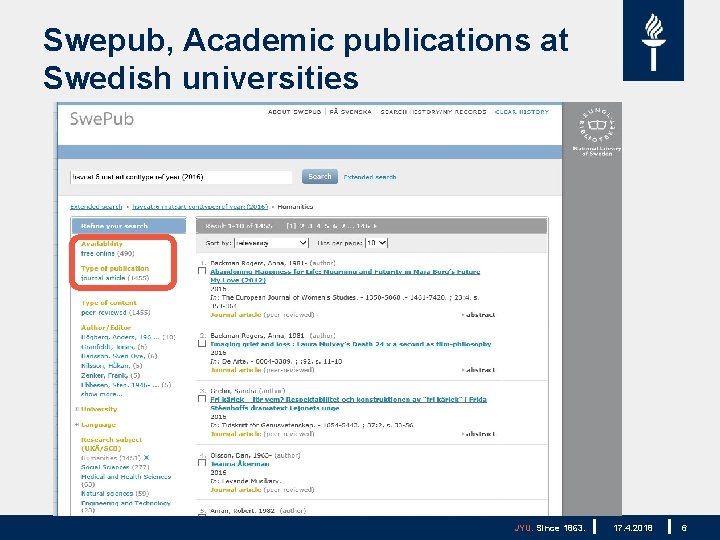Image resolution: width=720 pixels, height=540 pixels.
Task: Filter by Natural sciences research subject
Action: (x=115, y=494)
